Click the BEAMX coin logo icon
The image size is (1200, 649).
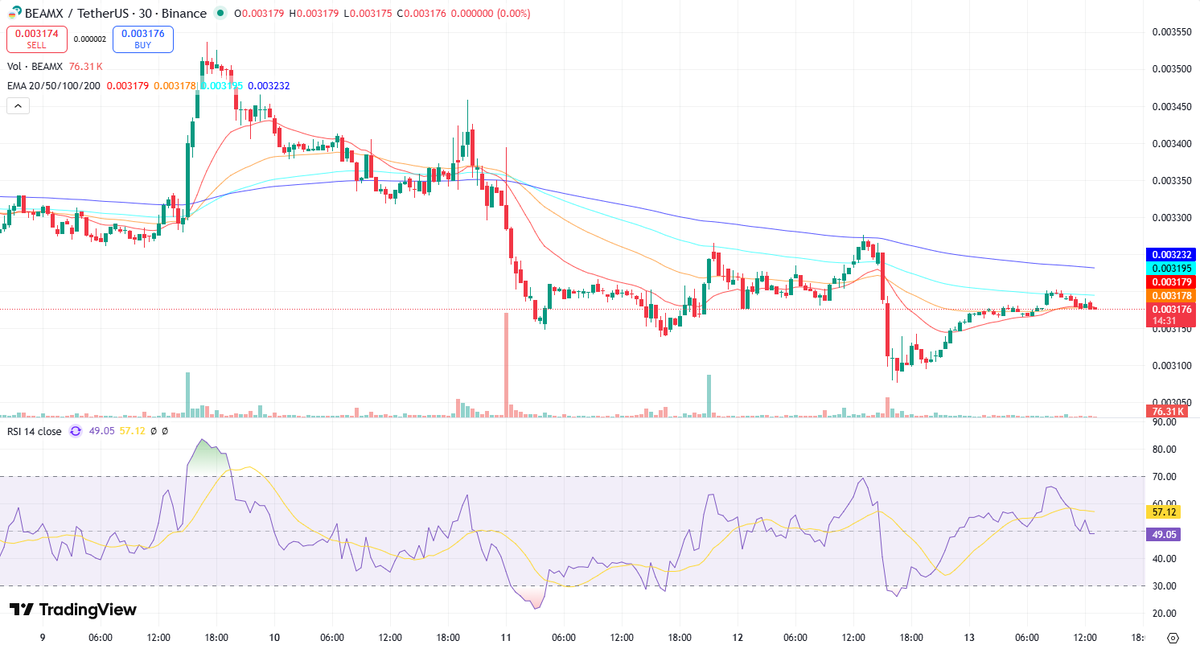point(14,14)
